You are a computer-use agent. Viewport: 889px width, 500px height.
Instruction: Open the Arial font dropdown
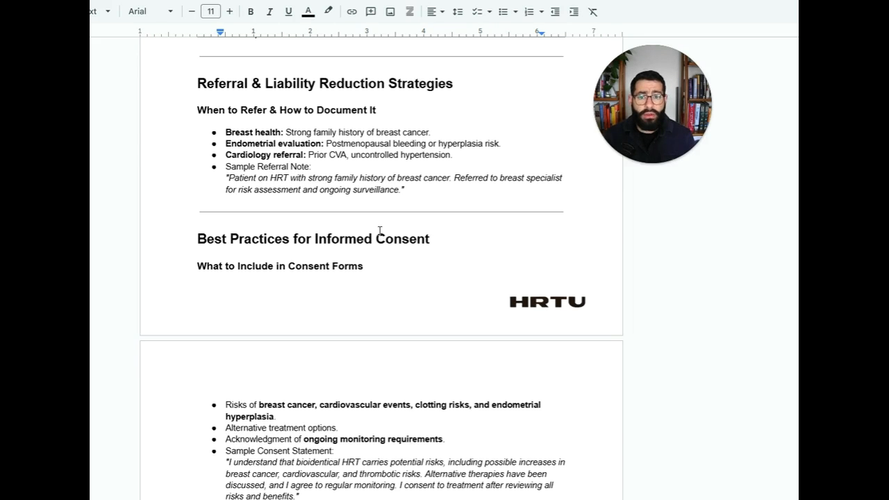(150, 12)
